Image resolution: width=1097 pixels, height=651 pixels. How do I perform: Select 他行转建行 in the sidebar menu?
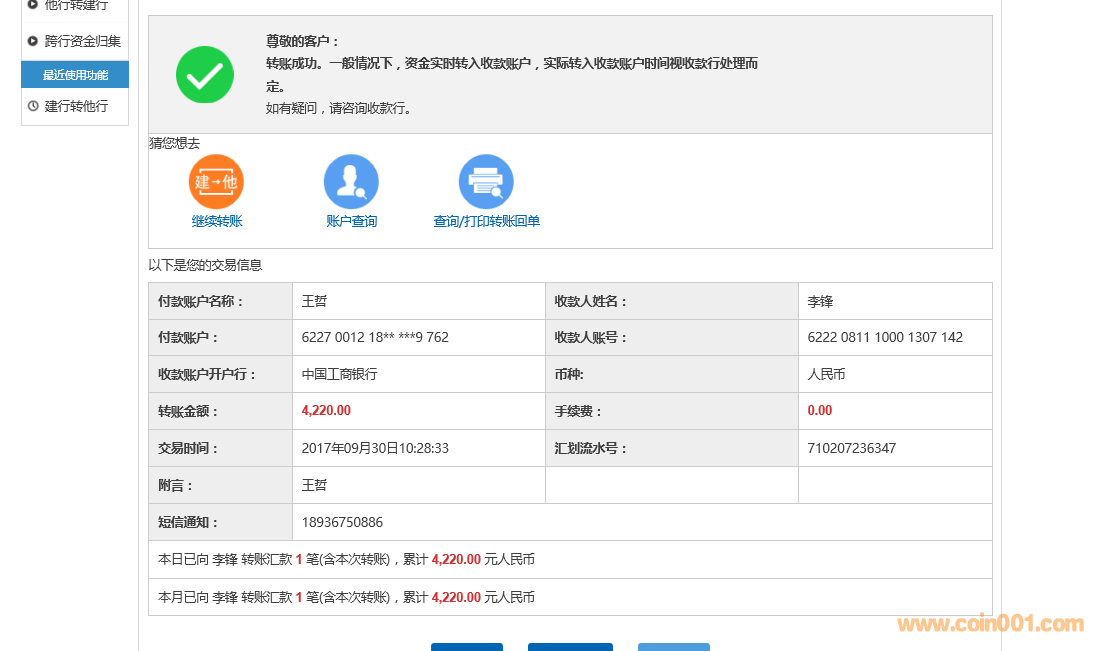click(x=76, y=6)
